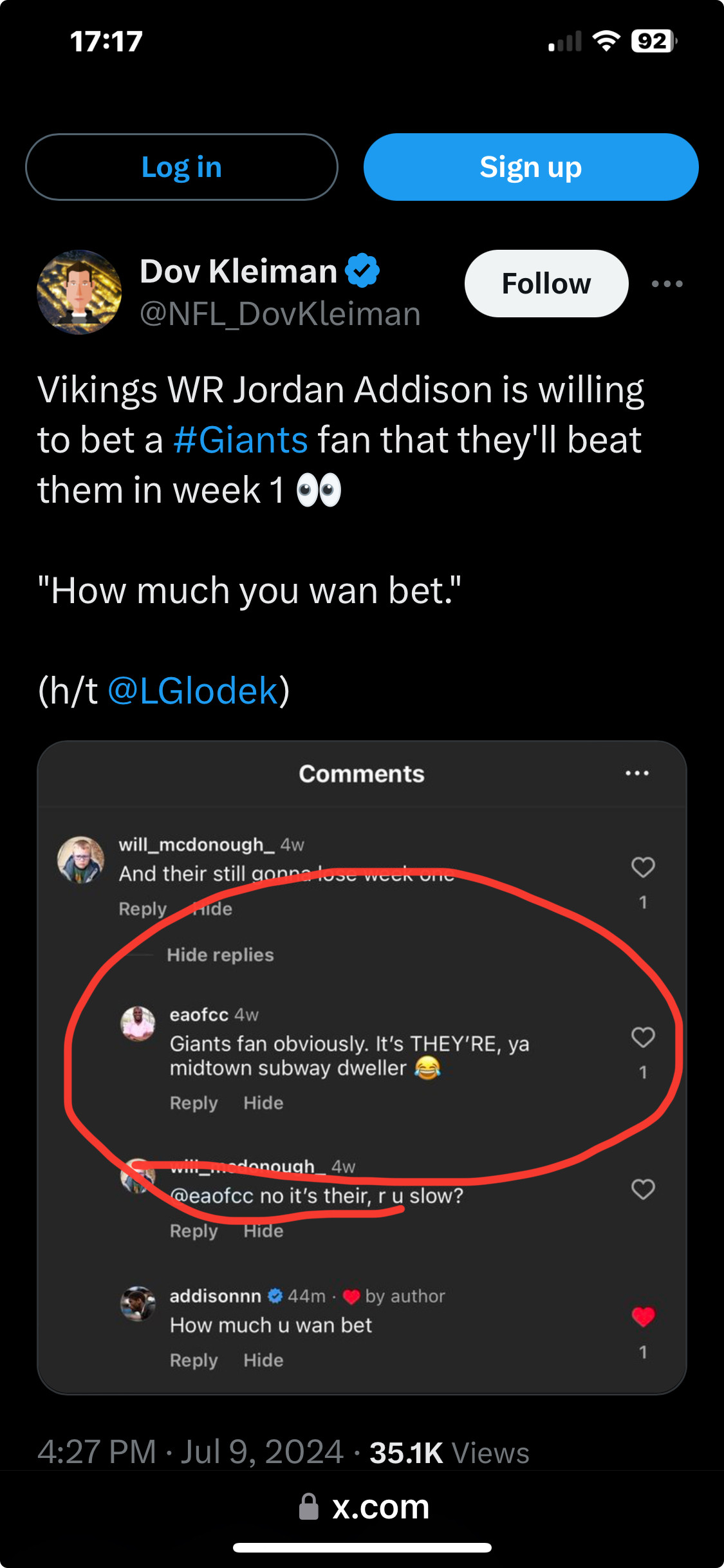Tap the x.com address bar
This screenshot has height=1568, width=724.
click(x=380, y=1507)
